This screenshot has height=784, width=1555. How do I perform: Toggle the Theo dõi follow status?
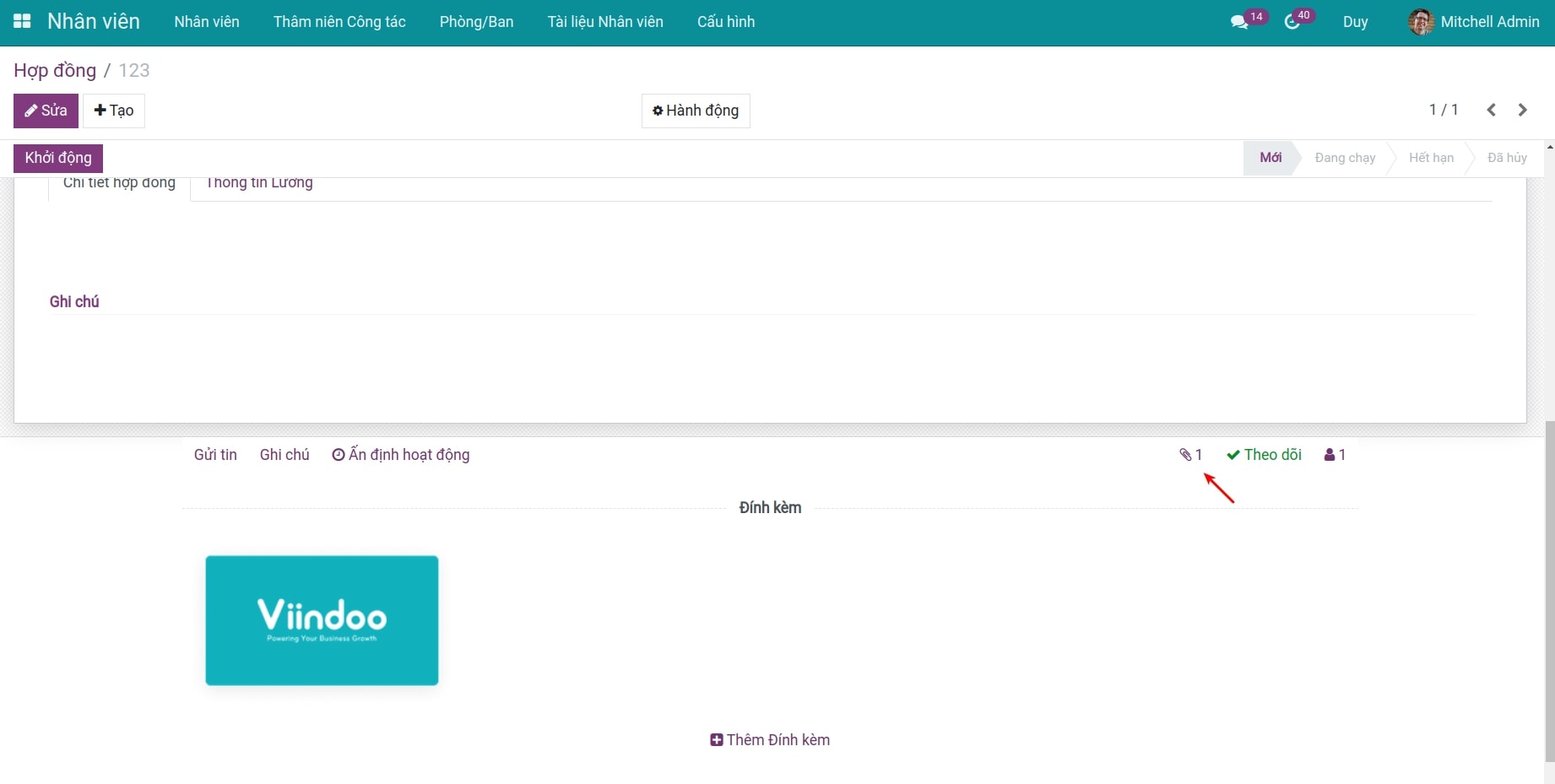1264,455
